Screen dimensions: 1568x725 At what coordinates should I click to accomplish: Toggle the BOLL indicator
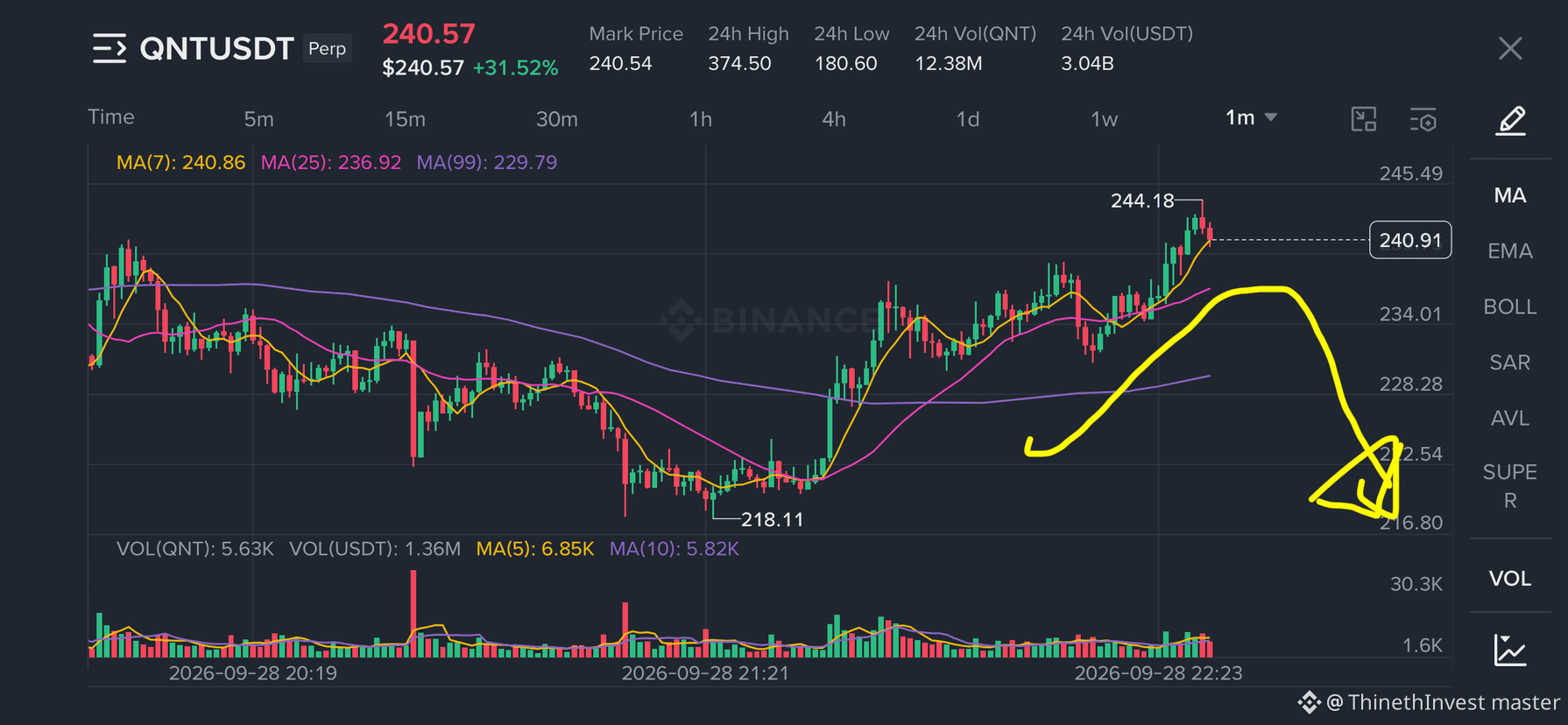pyautogui.click(x=1510, y=307)
